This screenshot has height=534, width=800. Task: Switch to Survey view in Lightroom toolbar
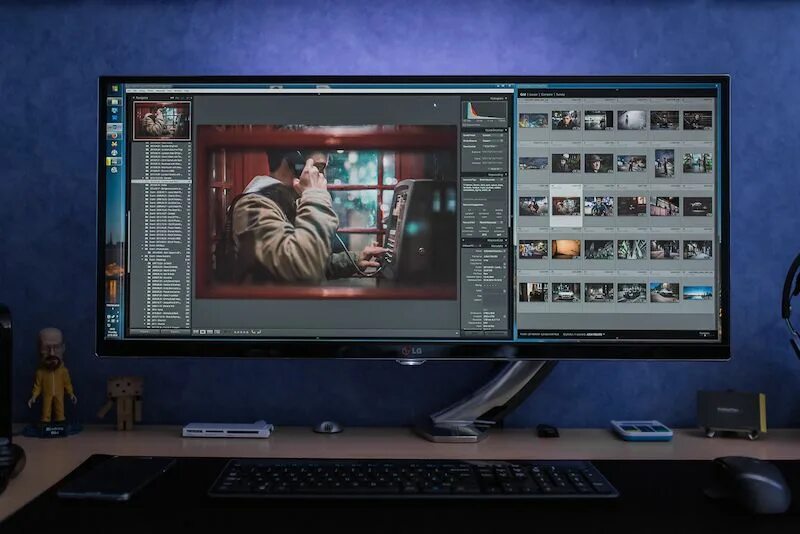(217, 332)
